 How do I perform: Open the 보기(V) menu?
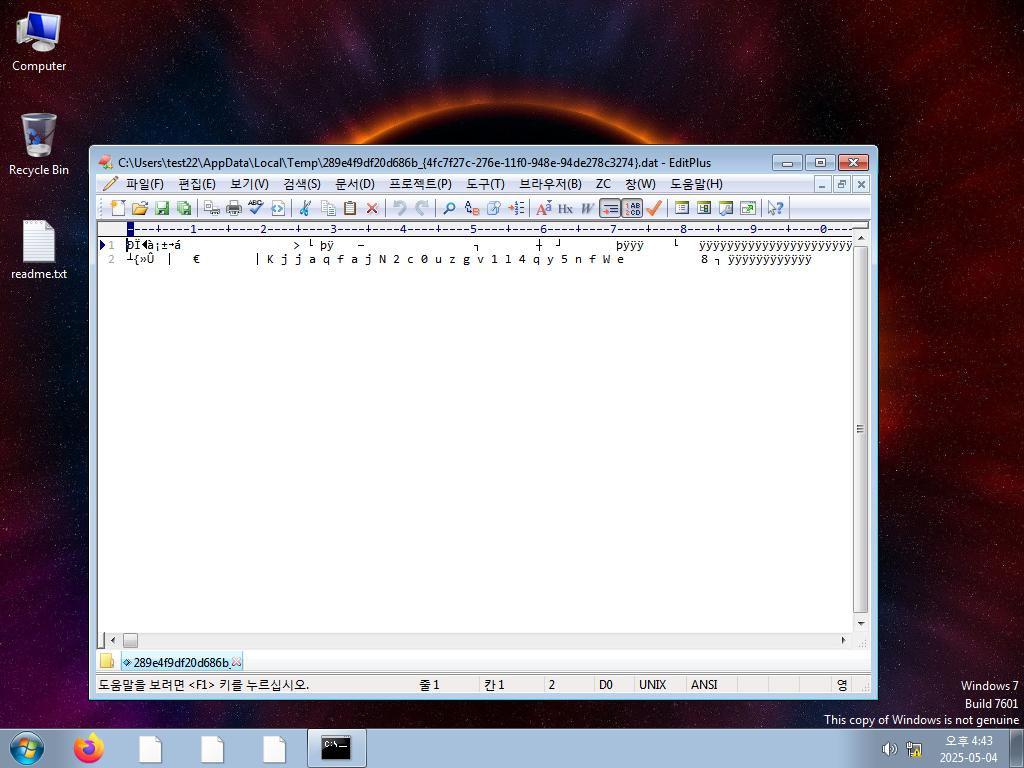coord(249,184)
